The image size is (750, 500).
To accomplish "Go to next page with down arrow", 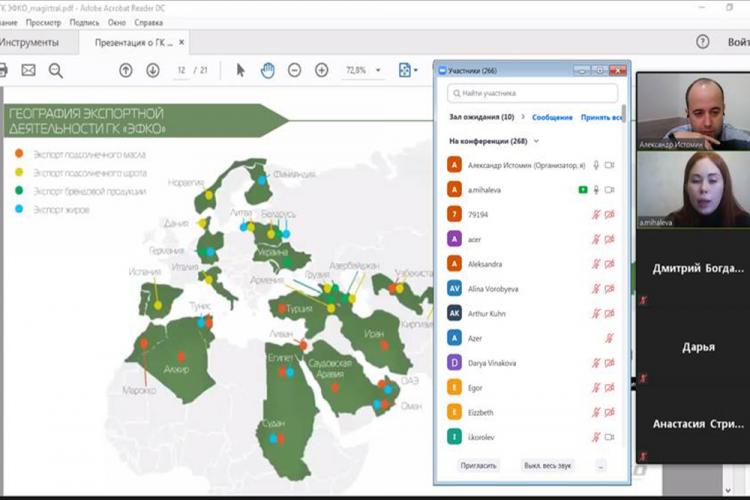I will pos(153,70).
